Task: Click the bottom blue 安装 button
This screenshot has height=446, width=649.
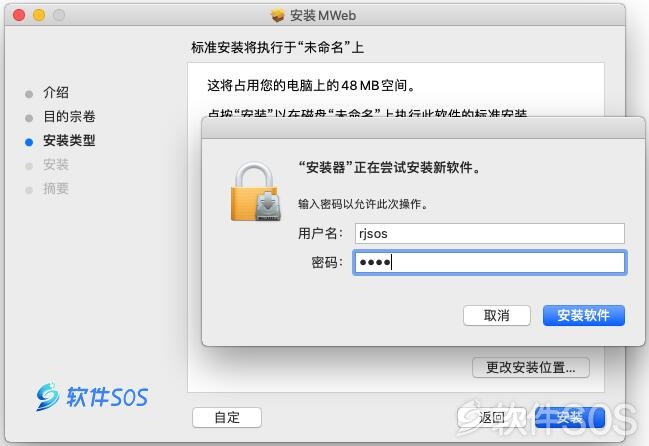Action: point(570,417)
